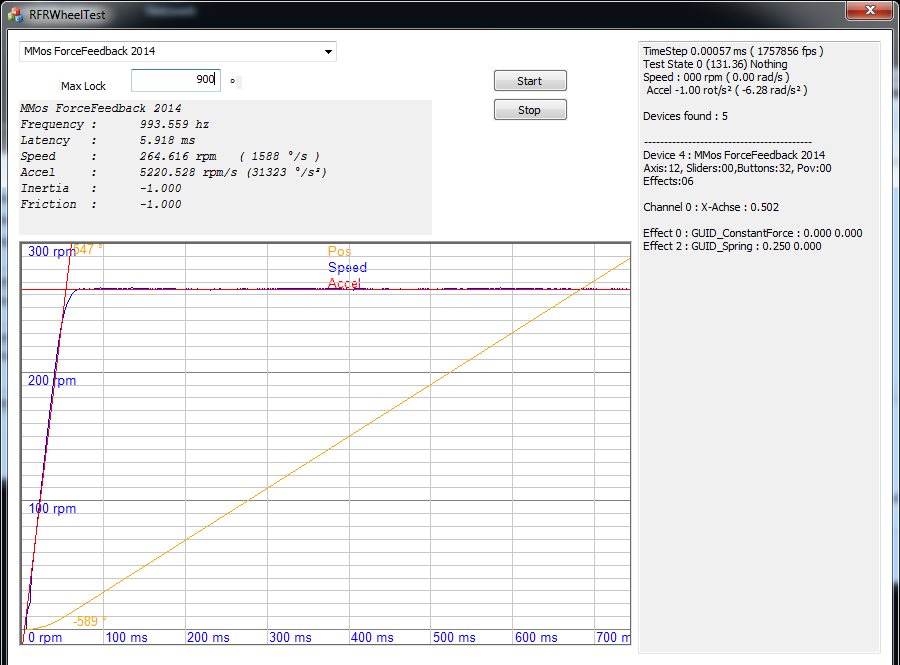The image size is (900, 665).
Task: Click the 200 rpm axis label
Action: pos(52,381)
